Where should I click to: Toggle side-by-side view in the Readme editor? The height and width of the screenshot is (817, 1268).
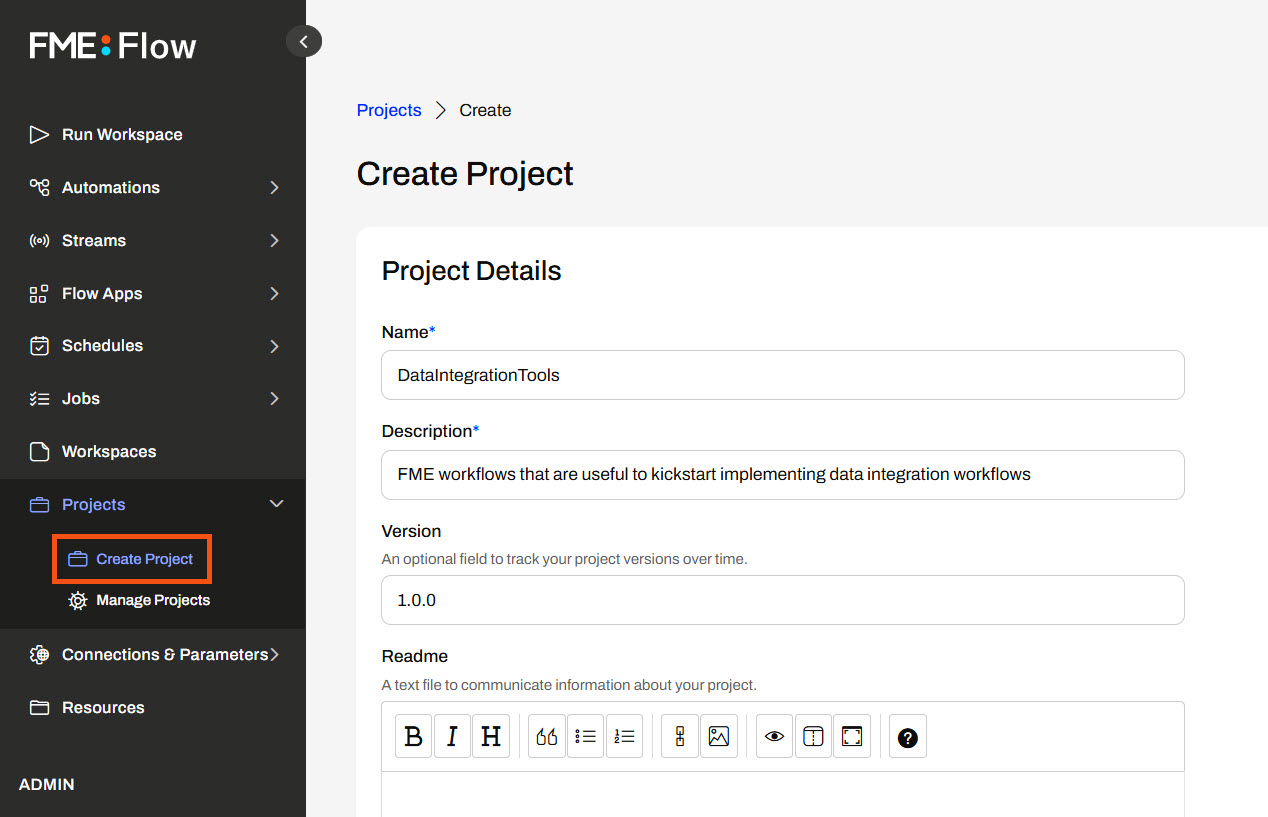[813, 737]
